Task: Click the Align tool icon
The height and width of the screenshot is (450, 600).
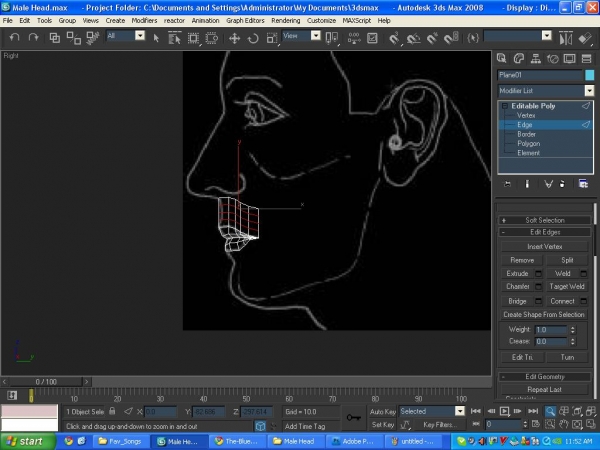Action: coord(585,38)
